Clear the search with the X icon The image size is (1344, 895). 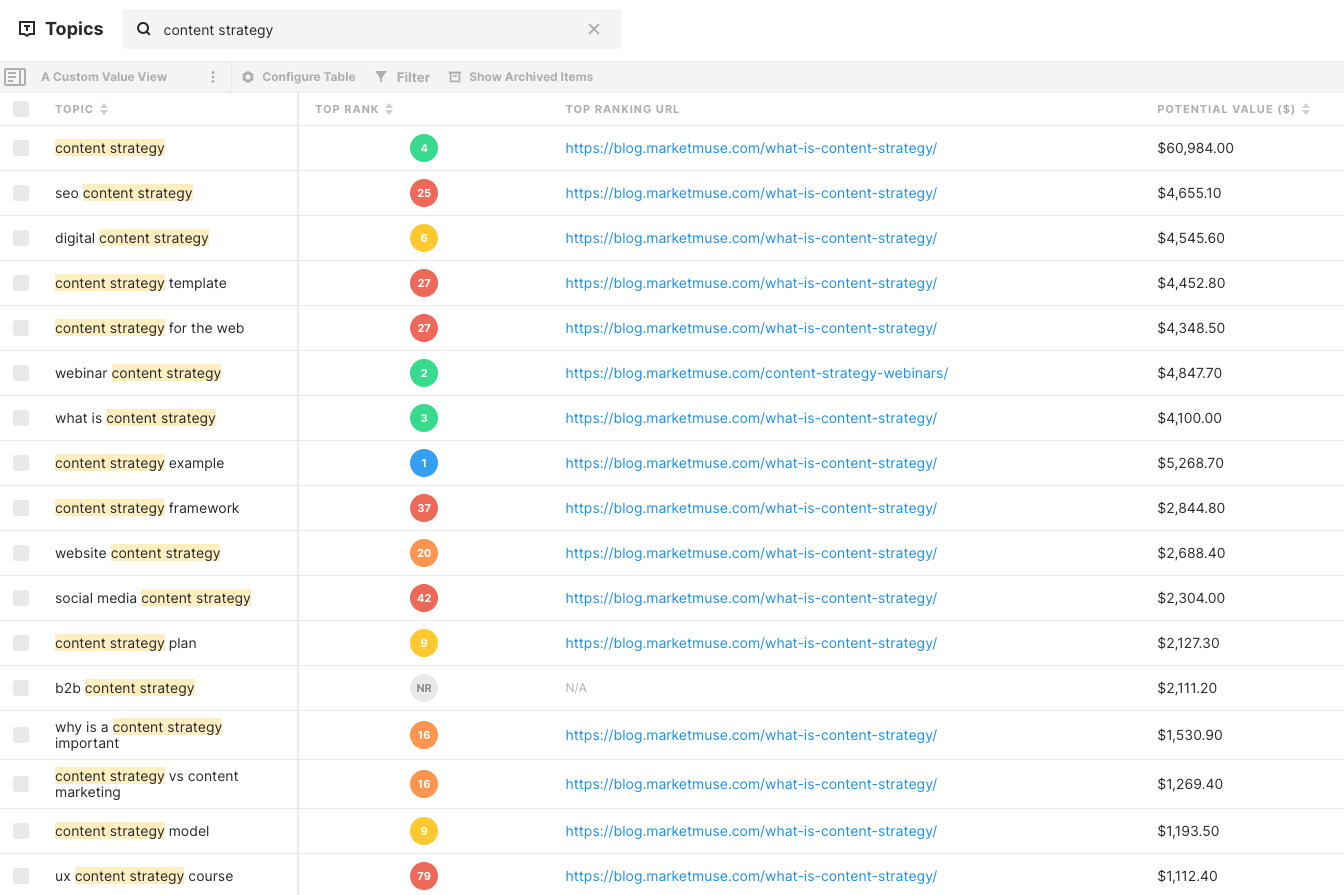(x=594, y=29)
